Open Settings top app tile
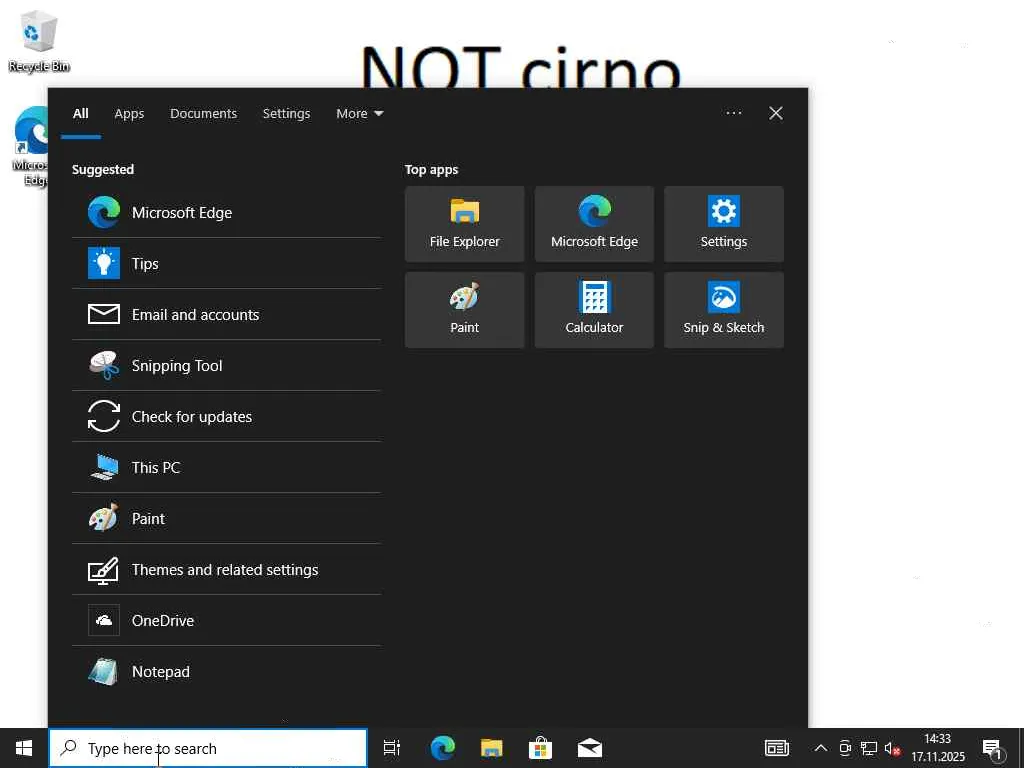 (724, 224)
